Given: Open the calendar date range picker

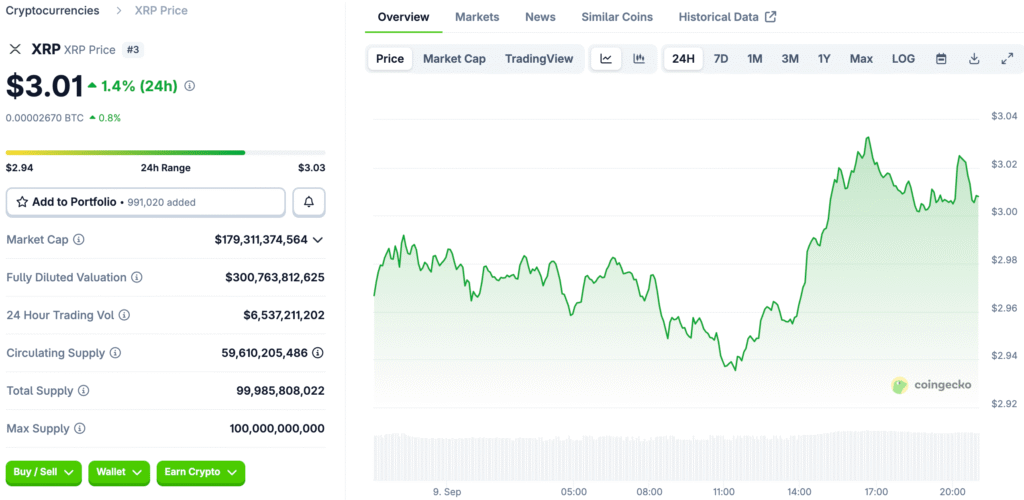Looking at the screenshot, I should [941, 59].
